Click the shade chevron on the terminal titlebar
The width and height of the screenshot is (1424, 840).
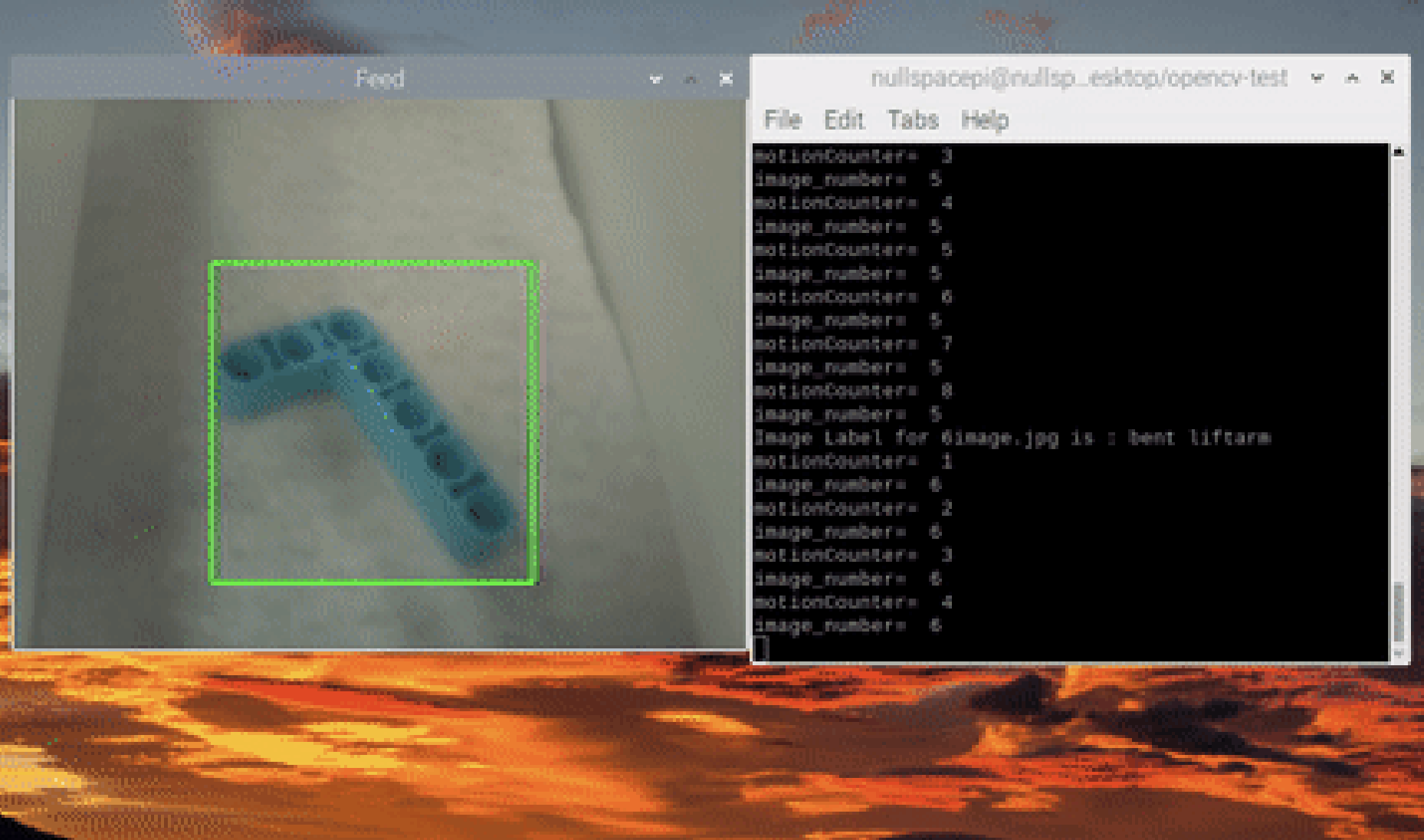pos(1317,77)
